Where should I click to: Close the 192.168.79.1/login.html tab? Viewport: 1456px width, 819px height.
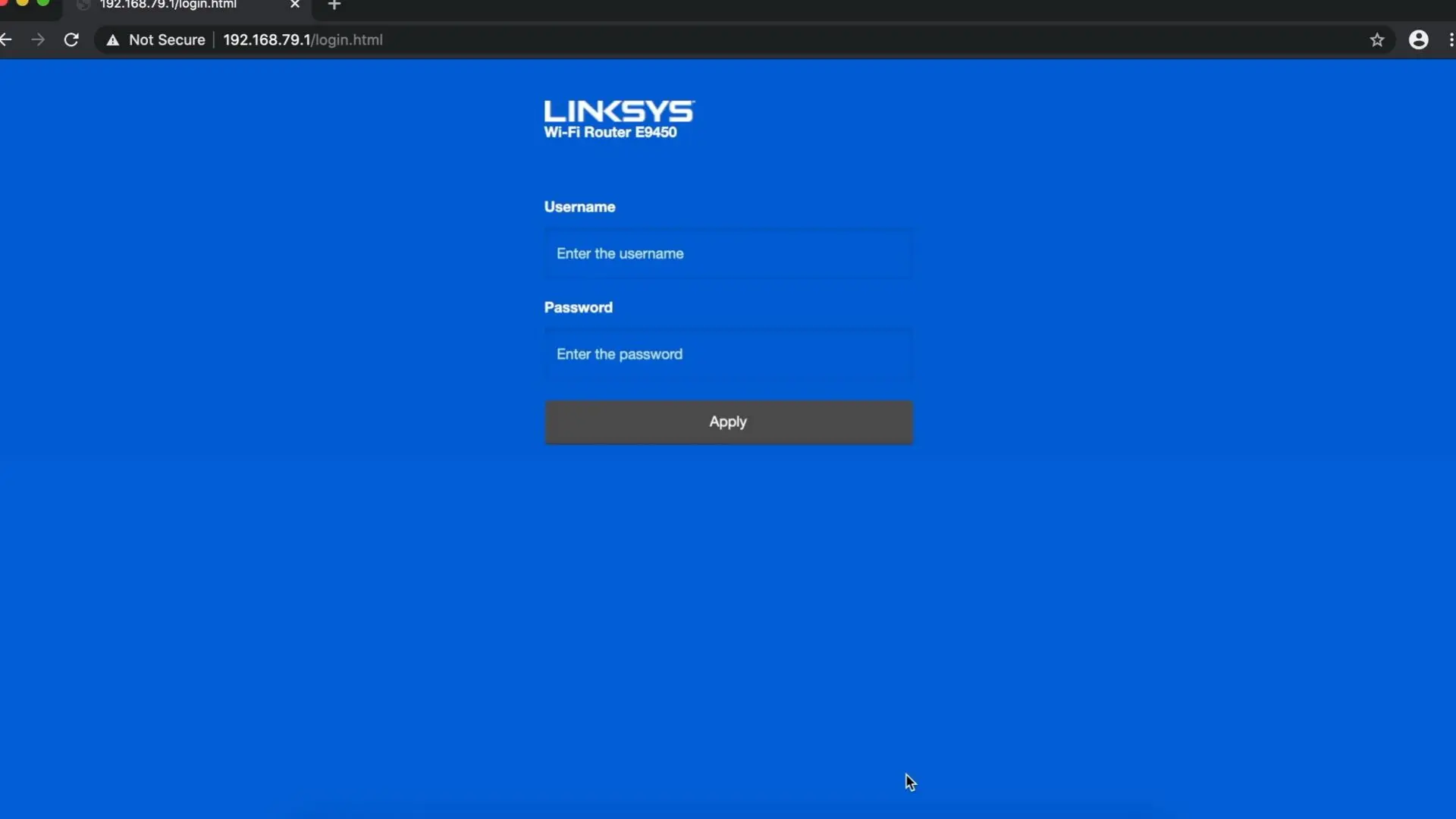click(x=295, y=5)
